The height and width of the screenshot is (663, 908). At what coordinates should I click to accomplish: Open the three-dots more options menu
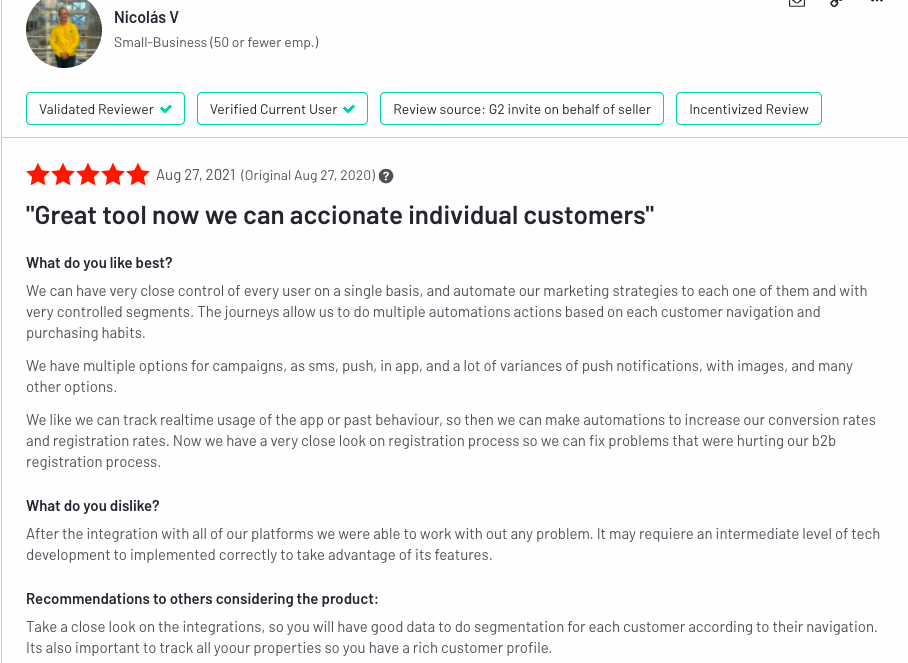(877, 1)
